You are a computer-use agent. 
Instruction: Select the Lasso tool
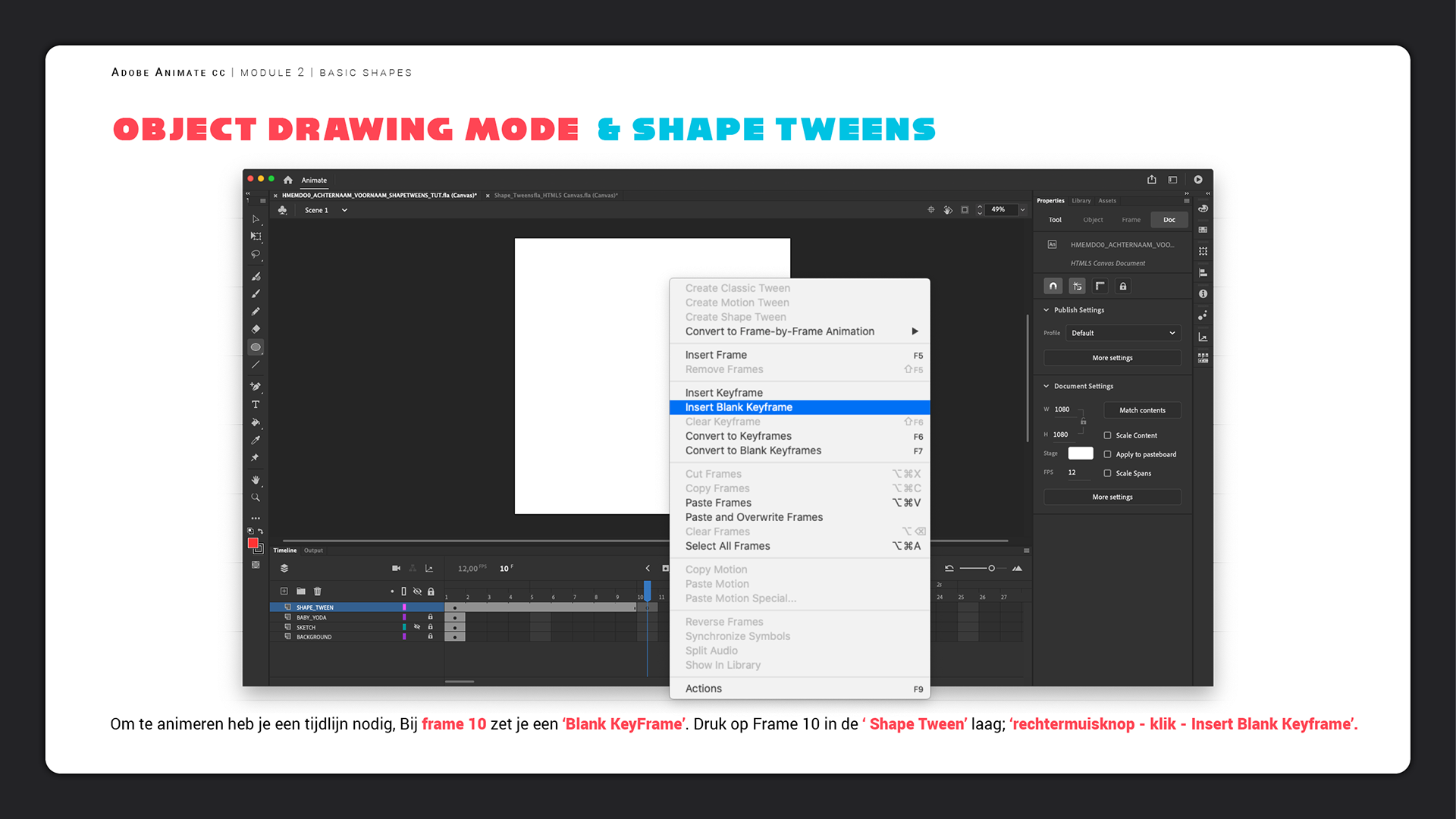tap(256, 255)
